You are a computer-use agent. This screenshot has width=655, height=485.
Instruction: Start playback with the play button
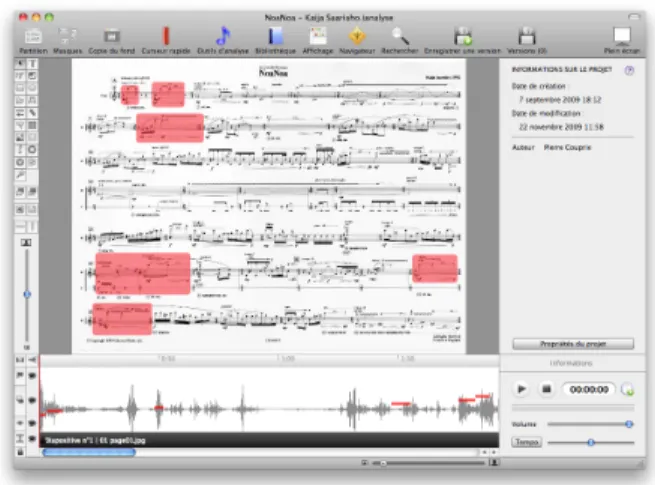[521, 389]
